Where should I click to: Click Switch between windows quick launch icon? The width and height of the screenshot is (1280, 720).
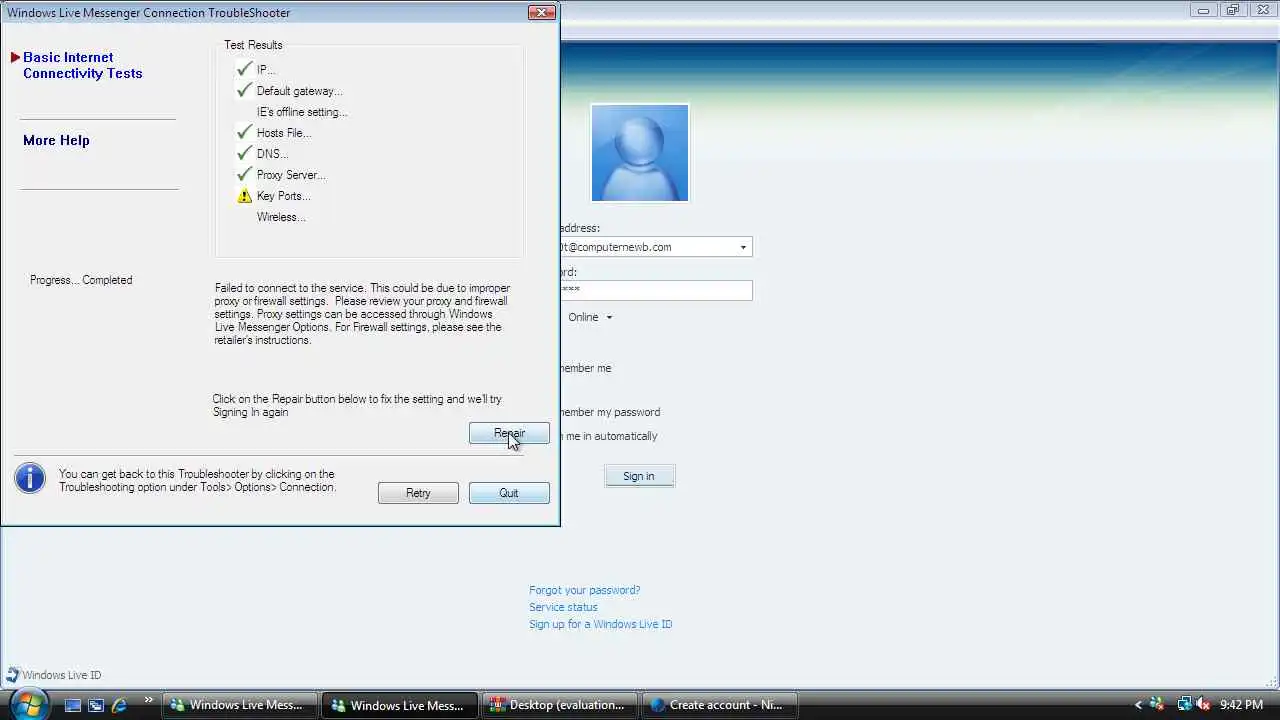coord(96,705)
